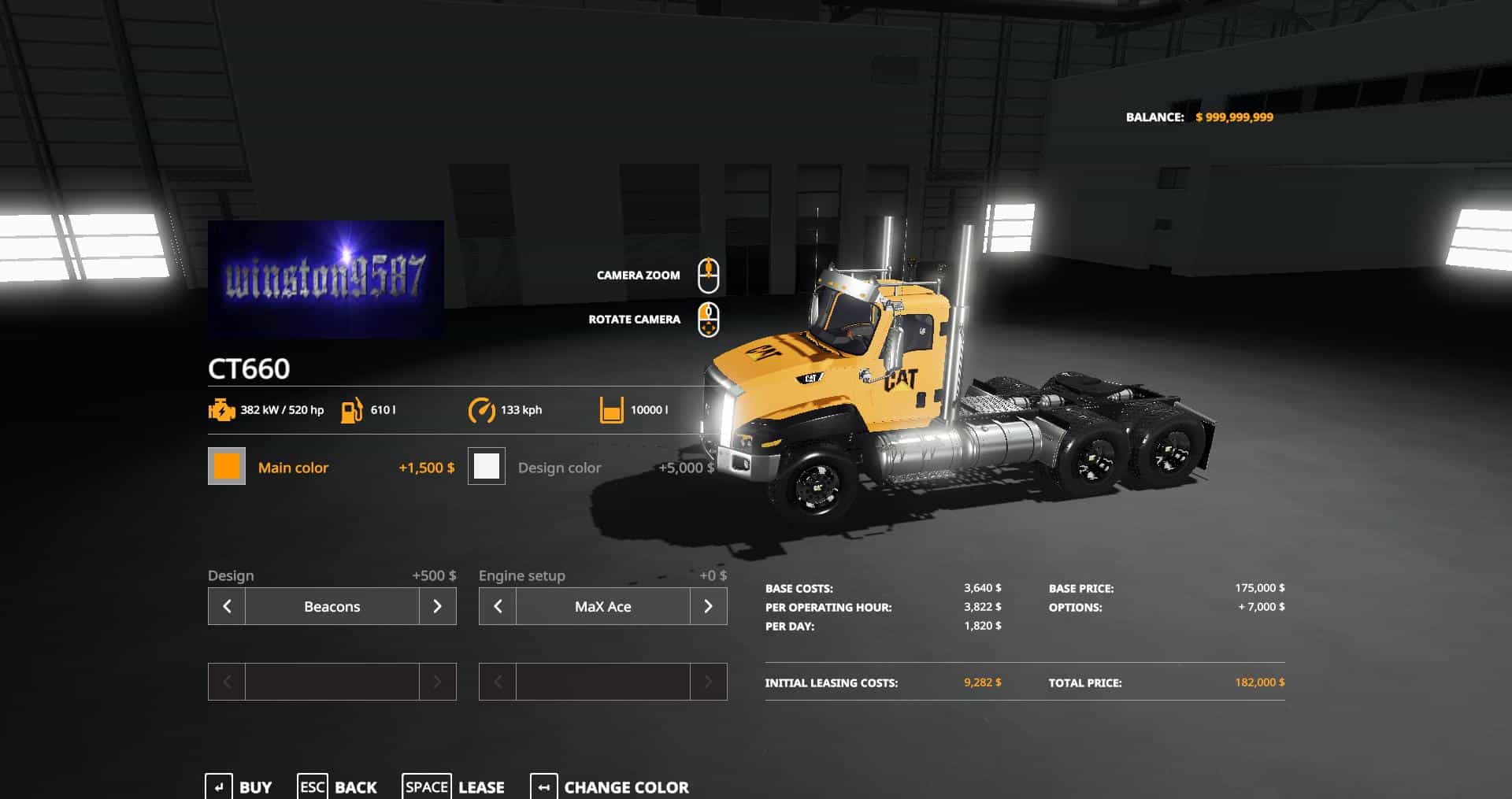Screen dimensions: 1512x799
Task: Click the max speed gauge icon
Action: click(x=481, y=410)
